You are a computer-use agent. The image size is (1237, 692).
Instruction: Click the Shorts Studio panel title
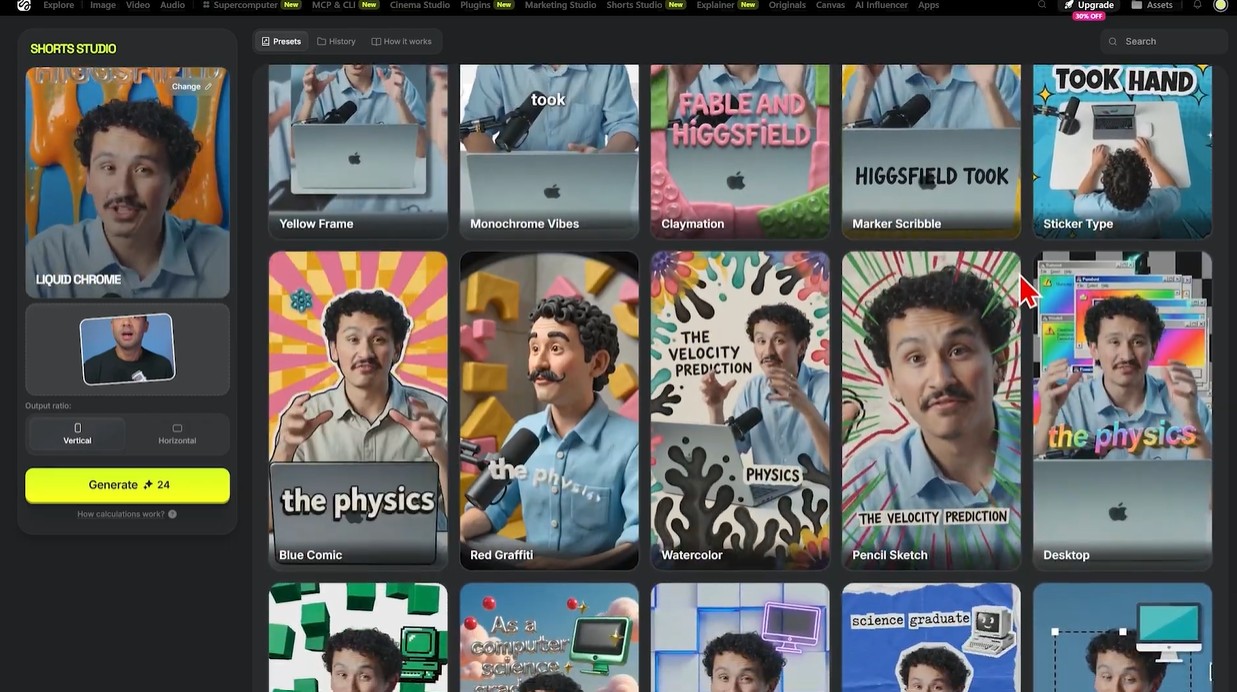[x=73, y=48]
